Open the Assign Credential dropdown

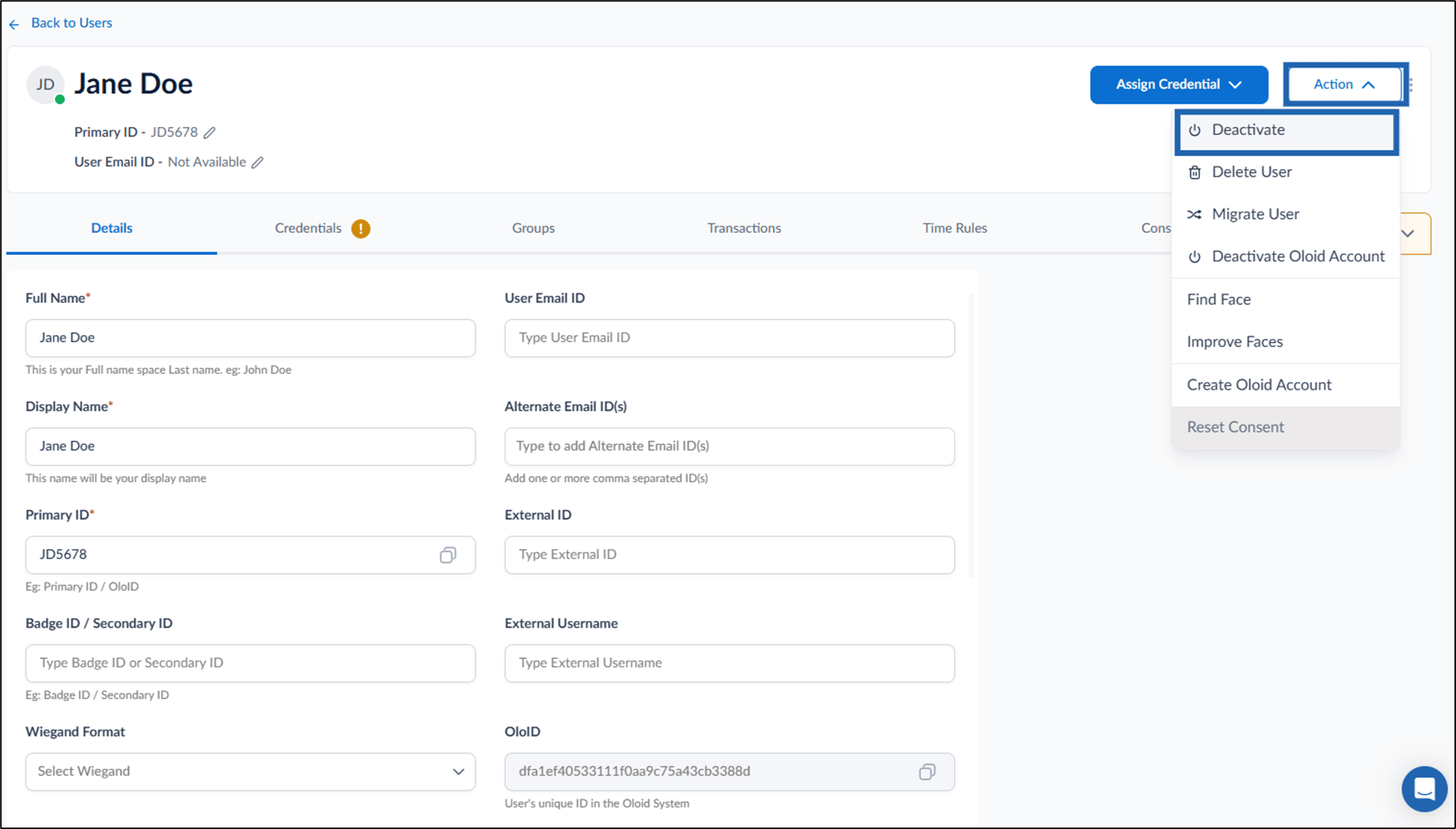tap(1179, 84)
